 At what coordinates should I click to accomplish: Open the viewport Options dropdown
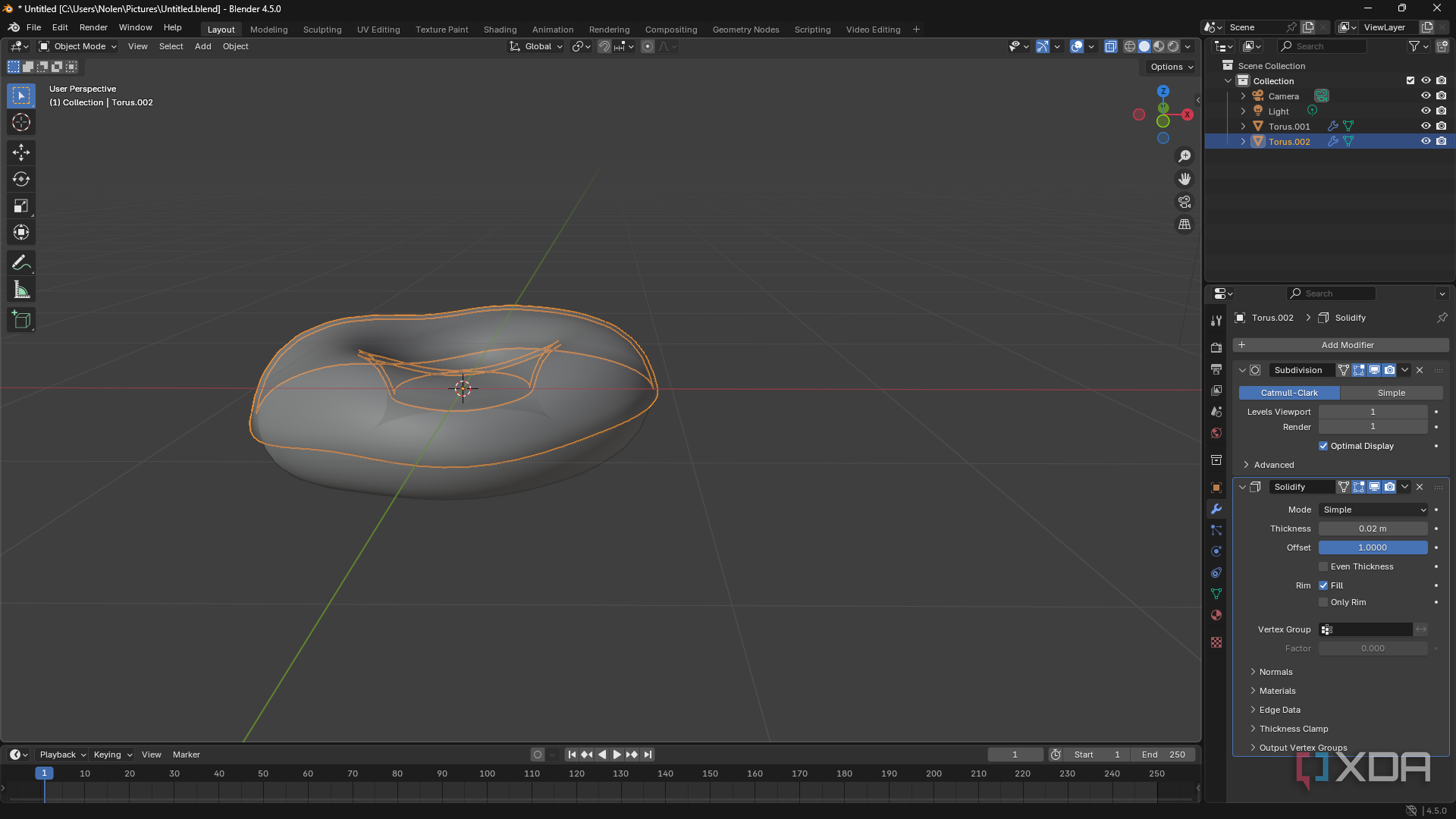tap(1172, 67)
